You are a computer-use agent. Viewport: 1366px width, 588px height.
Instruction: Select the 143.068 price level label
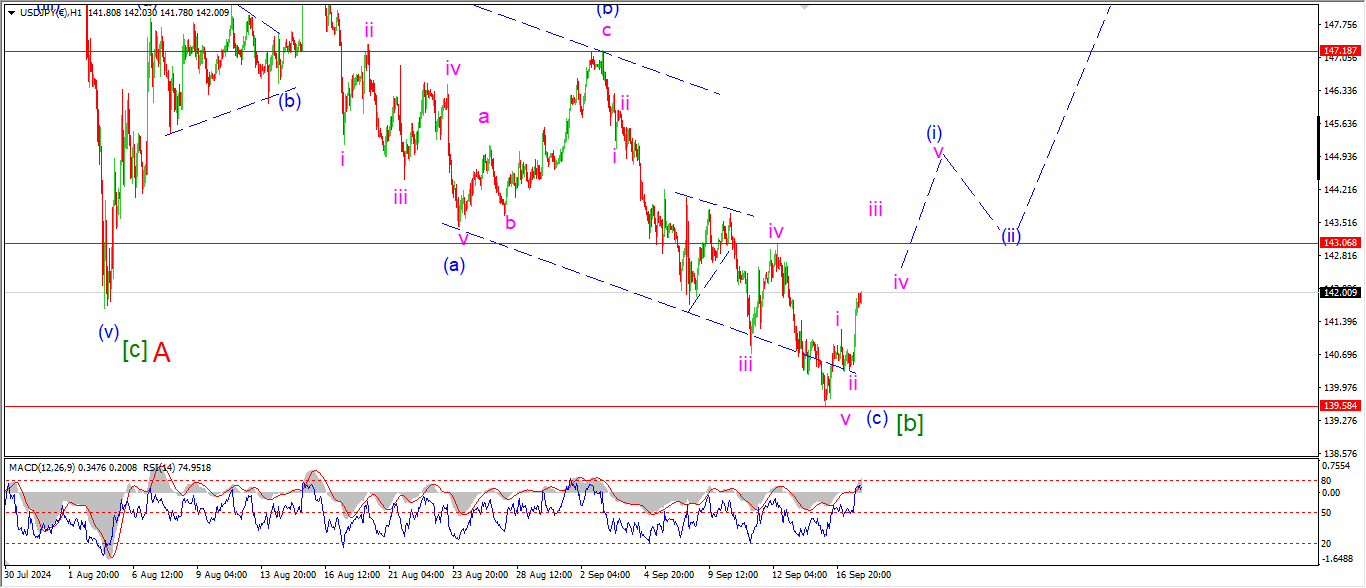click(x=1337, y=243)
